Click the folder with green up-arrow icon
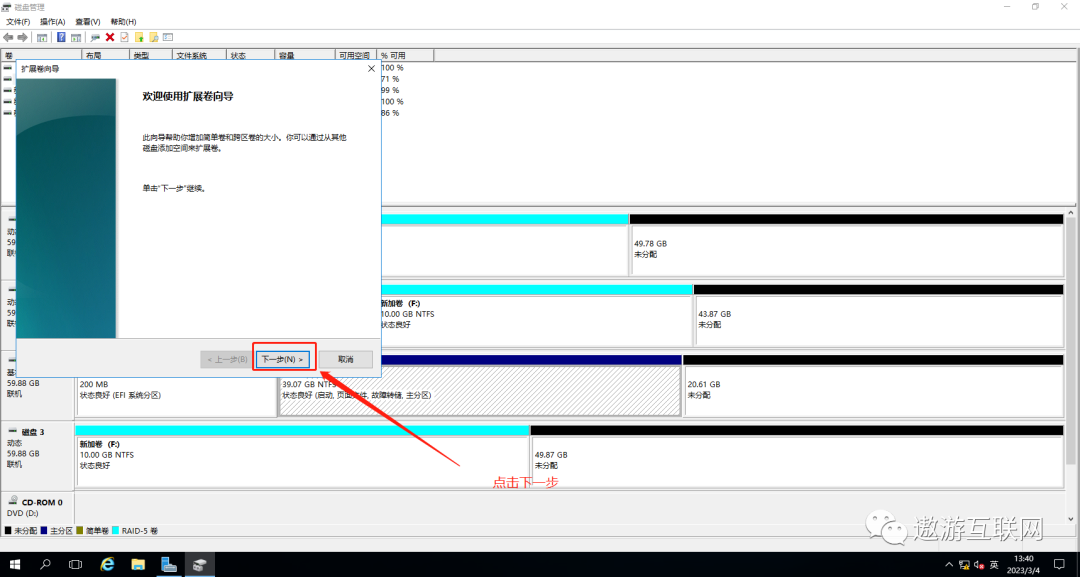 139,37
